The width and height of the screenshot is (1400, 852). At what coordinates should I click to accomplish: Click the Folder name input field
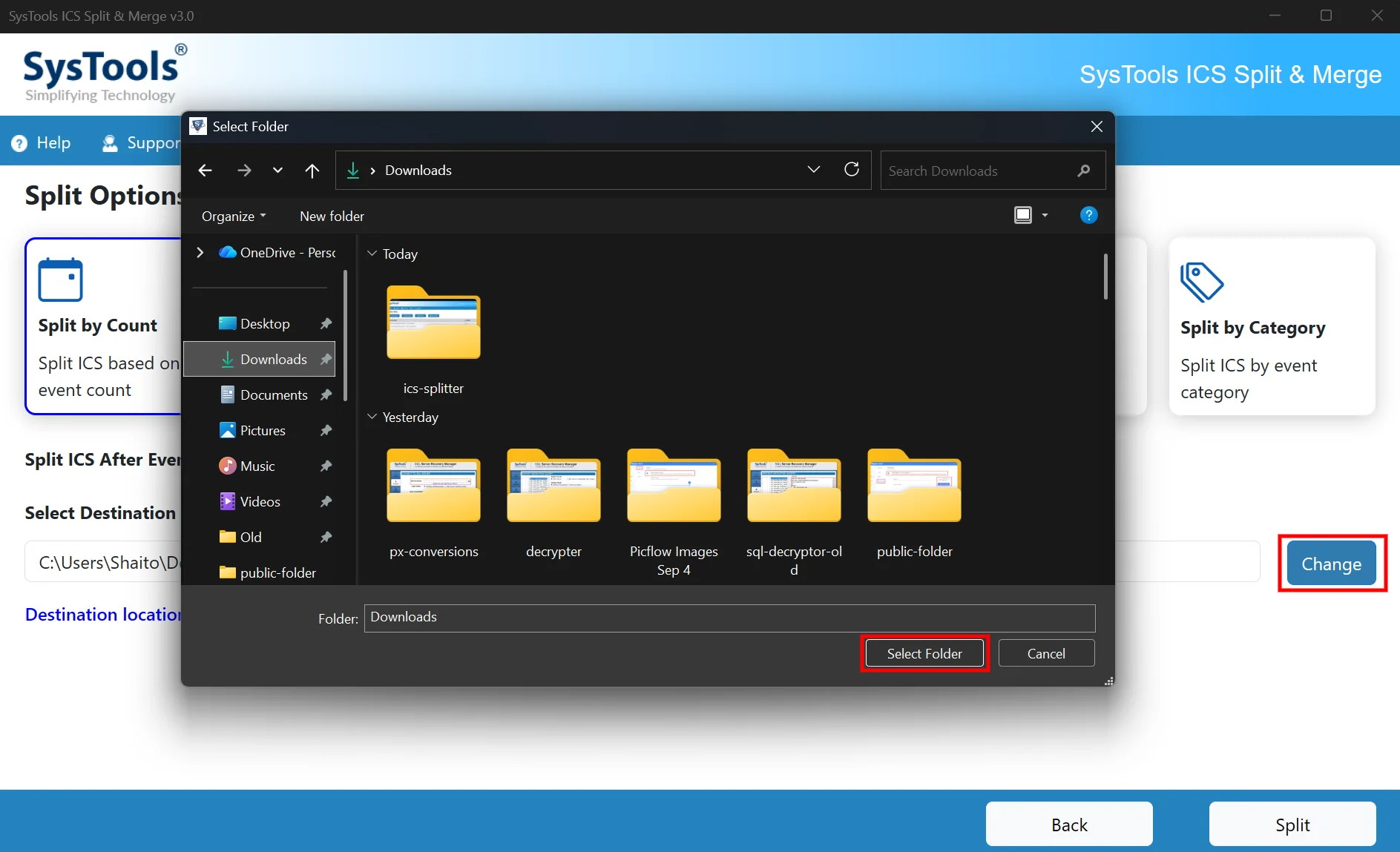click(x=729, y=618)
